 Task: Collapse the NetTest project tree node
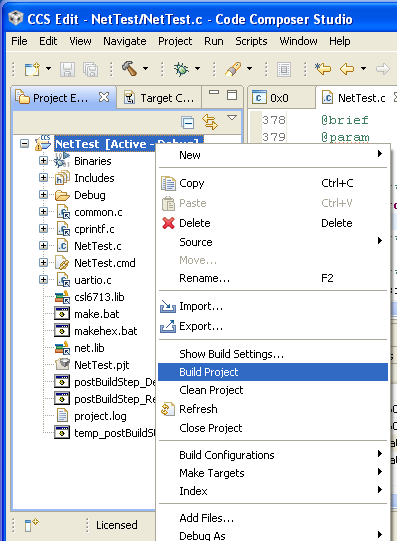(x=24, y=143)
